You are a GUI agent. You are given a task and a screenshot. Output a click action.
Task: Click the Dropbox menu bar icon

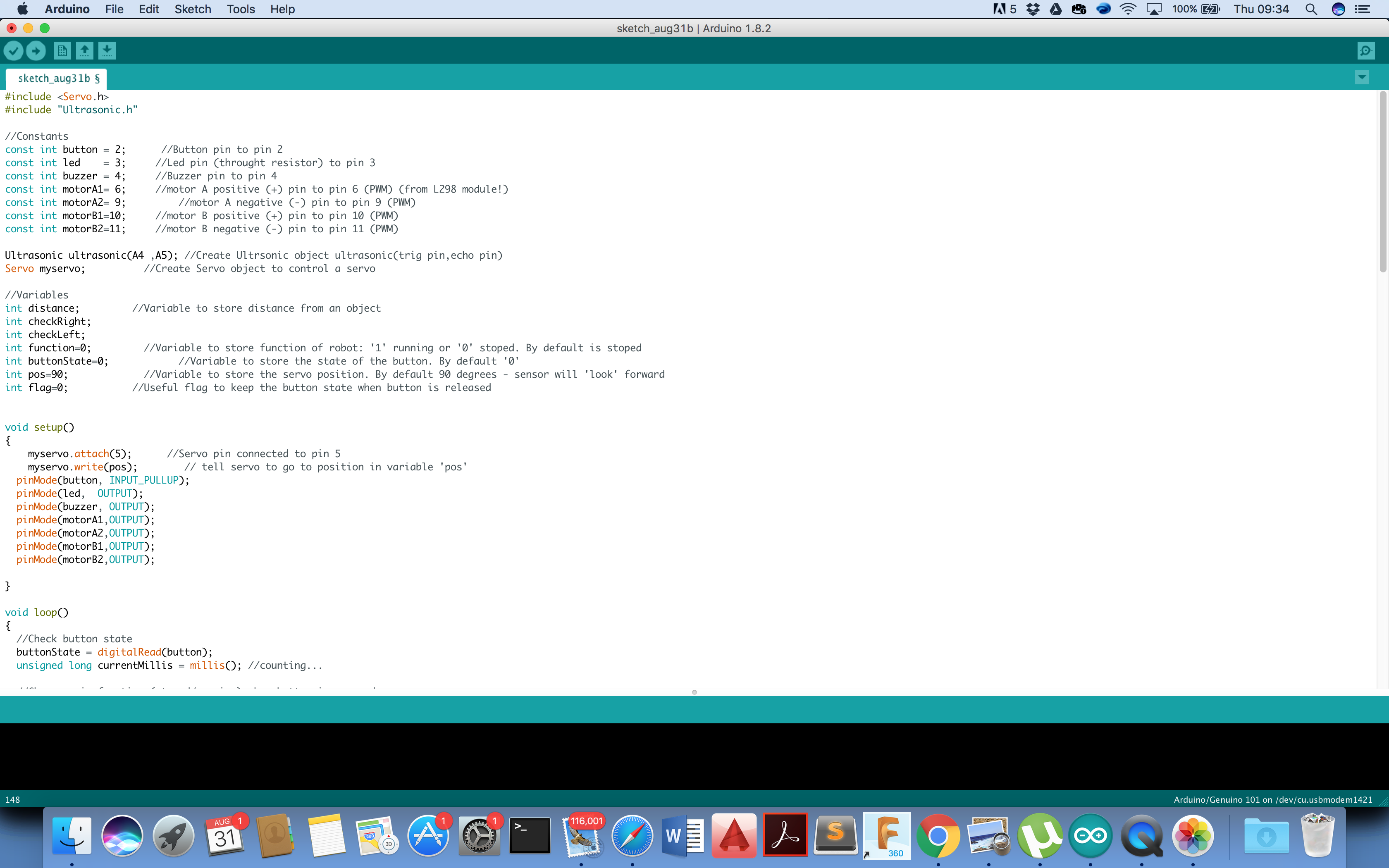click(x=1033, y=9)
